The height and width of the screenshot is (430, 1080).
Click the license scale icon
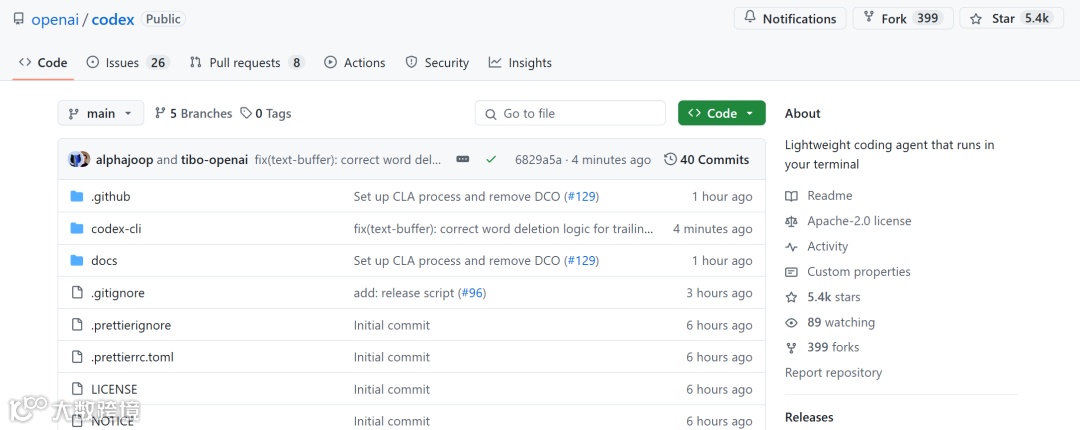pos(791,221)
